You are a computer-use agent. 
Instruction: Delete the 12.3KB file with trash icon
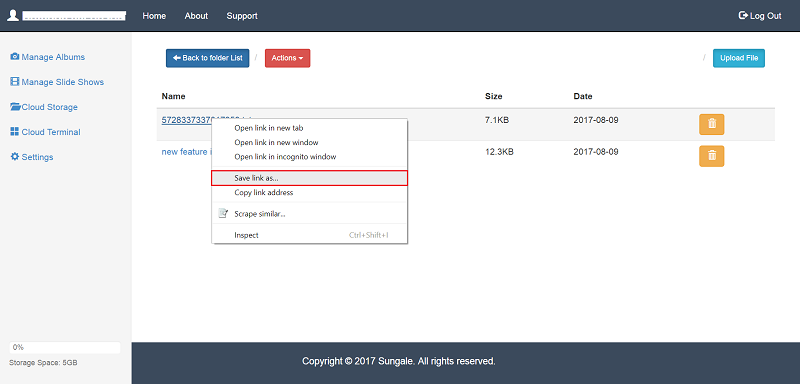point(711,156)
